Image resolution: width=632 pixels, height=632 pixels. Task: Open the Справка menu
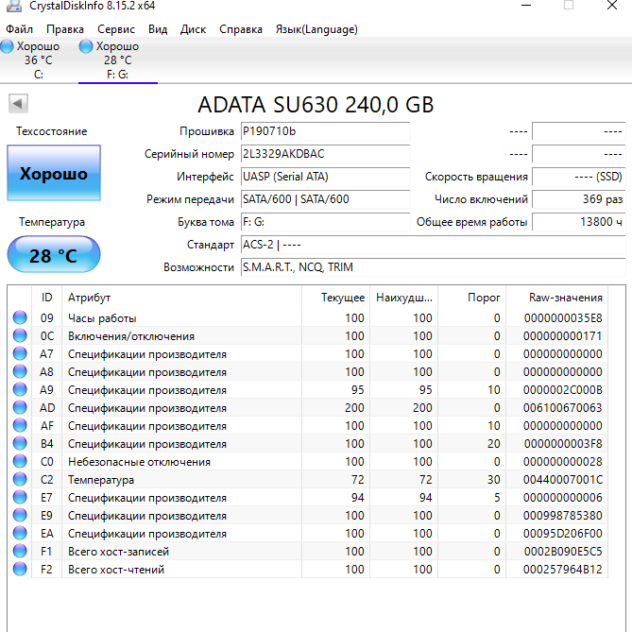[241, 29]
